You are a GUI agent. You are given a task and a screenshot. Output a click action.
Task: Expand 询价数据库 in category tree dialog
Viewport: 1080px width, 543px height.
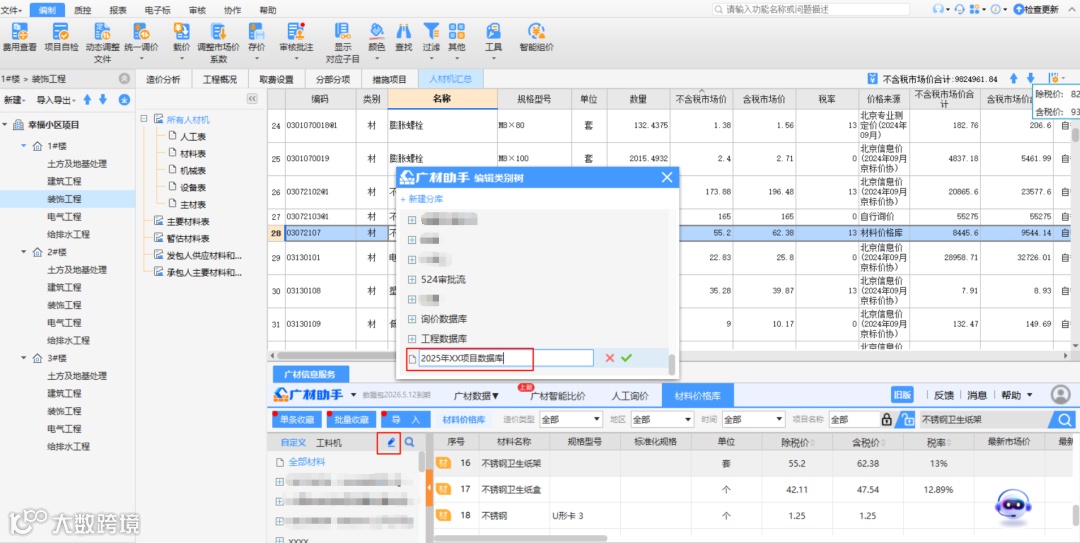pyautogui.click(x=412, y=319)
